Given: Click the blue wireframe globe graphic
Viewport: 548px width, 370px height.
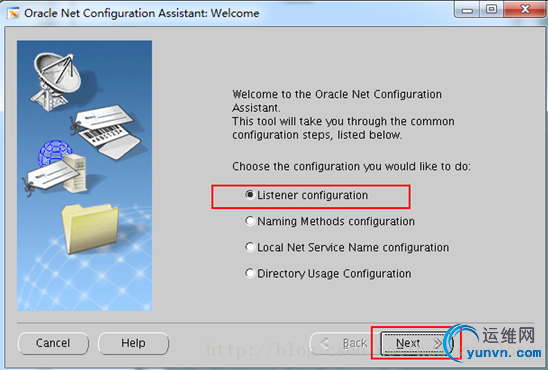Looking at the screenshot, I should (54, 153).
